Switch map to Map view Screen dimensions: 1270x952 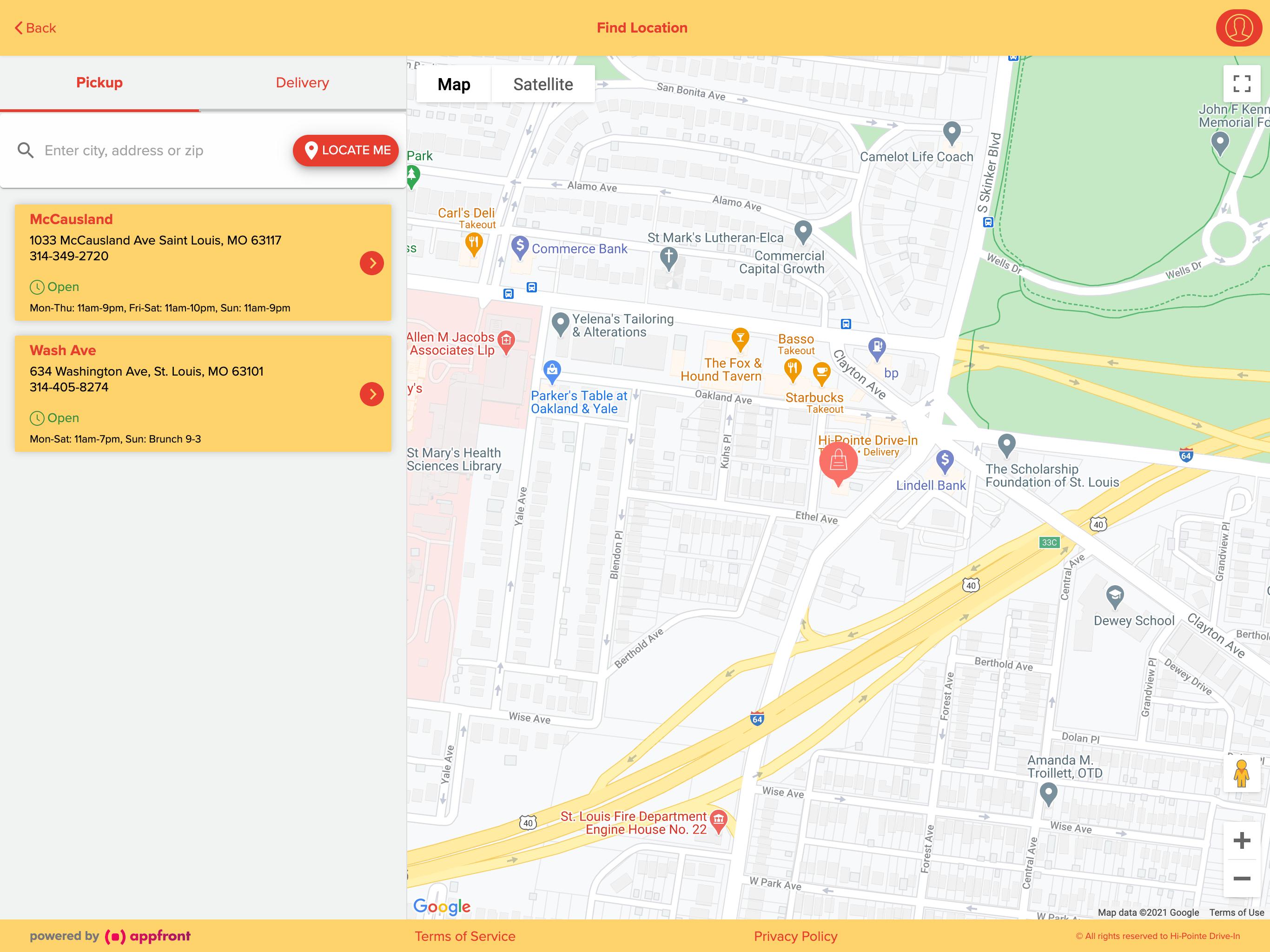(454, 85)
